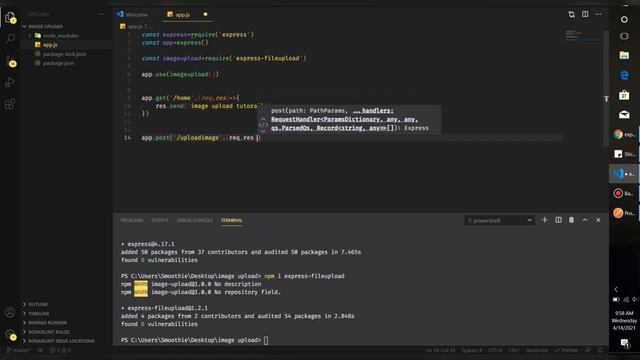Viewport: 640px width, 360px height.
Task: Open the Extensions view
Action: pyautogui.click(x=10, y=104)
